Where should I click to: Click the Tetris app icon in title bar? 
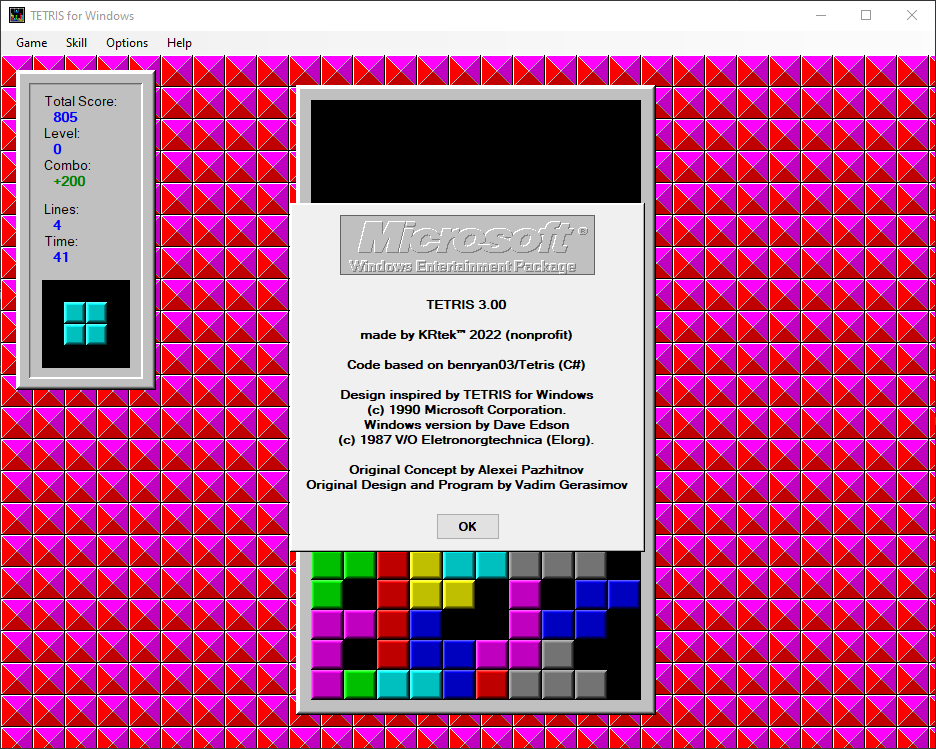17,16
